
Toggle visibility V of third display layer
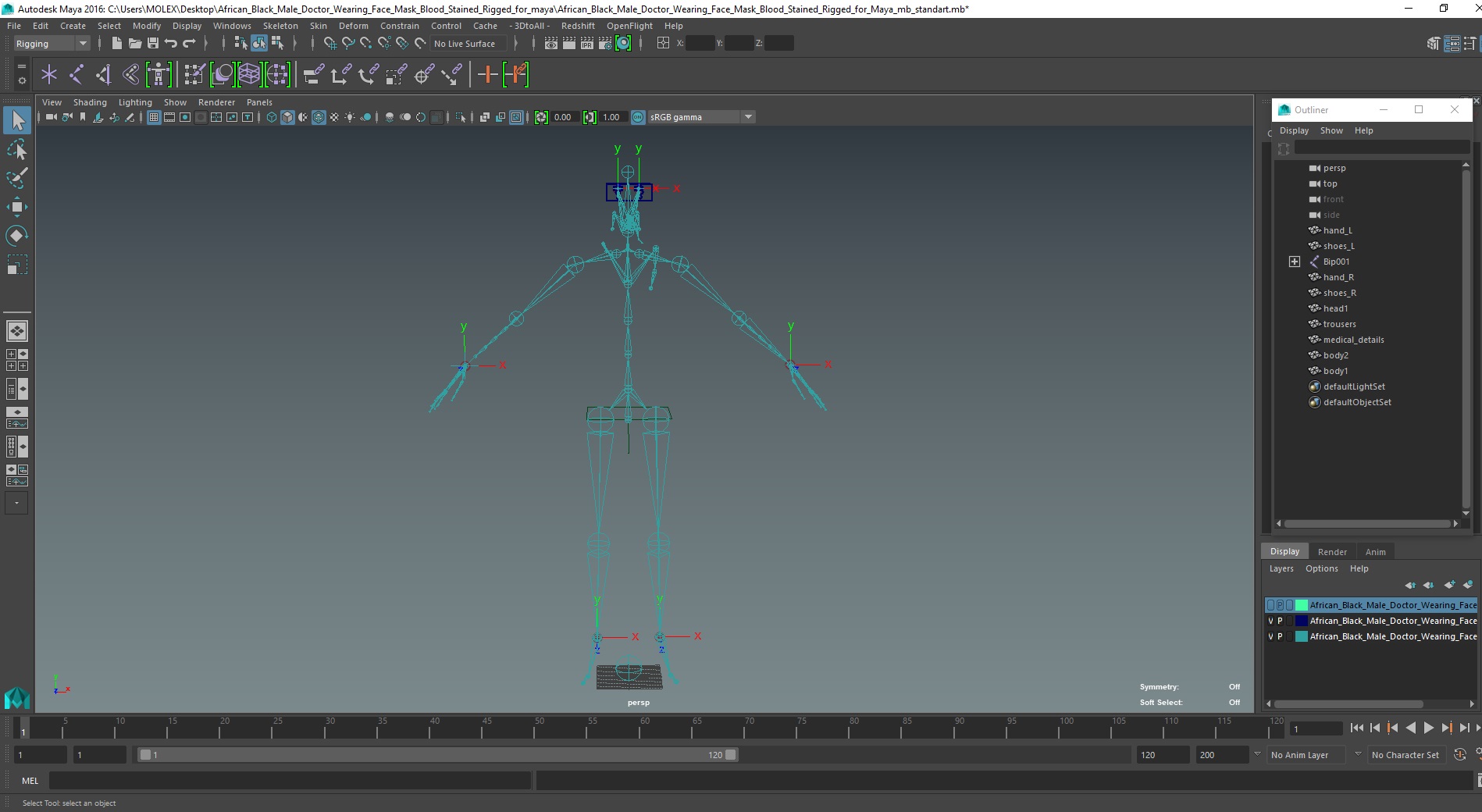pos(1270,636)
